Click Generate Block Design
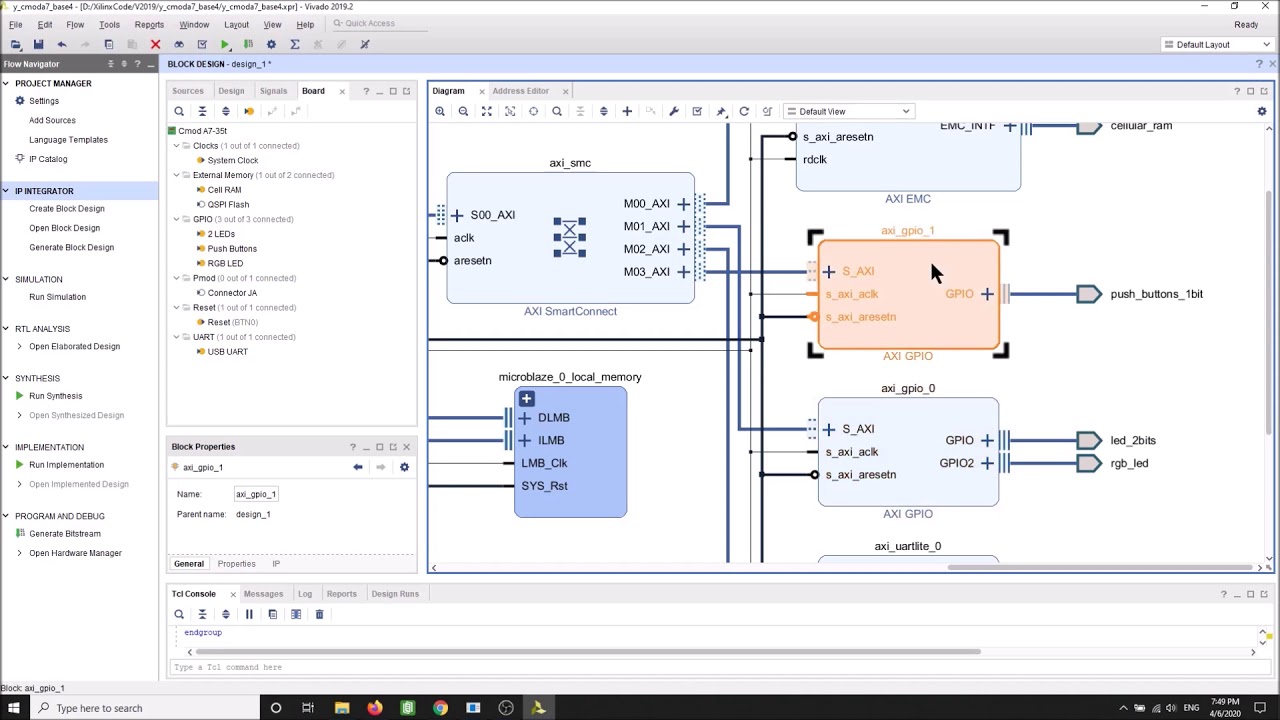Viewport: 1280px width, 720px height. pyautogui.click(x=71, y=247)
